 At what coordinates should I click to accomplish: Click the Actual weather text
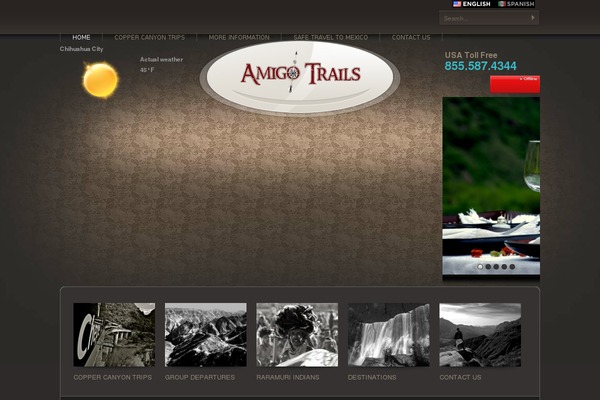(x=161, y=59)
